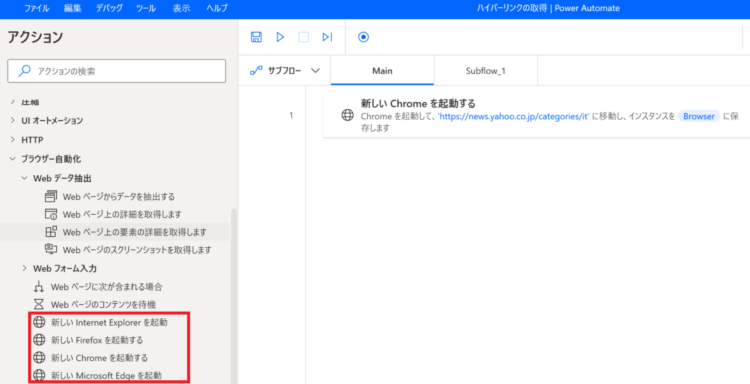
Task: Click the globe icon for 新しい Chrome を起動する
Action: (39, 357)
